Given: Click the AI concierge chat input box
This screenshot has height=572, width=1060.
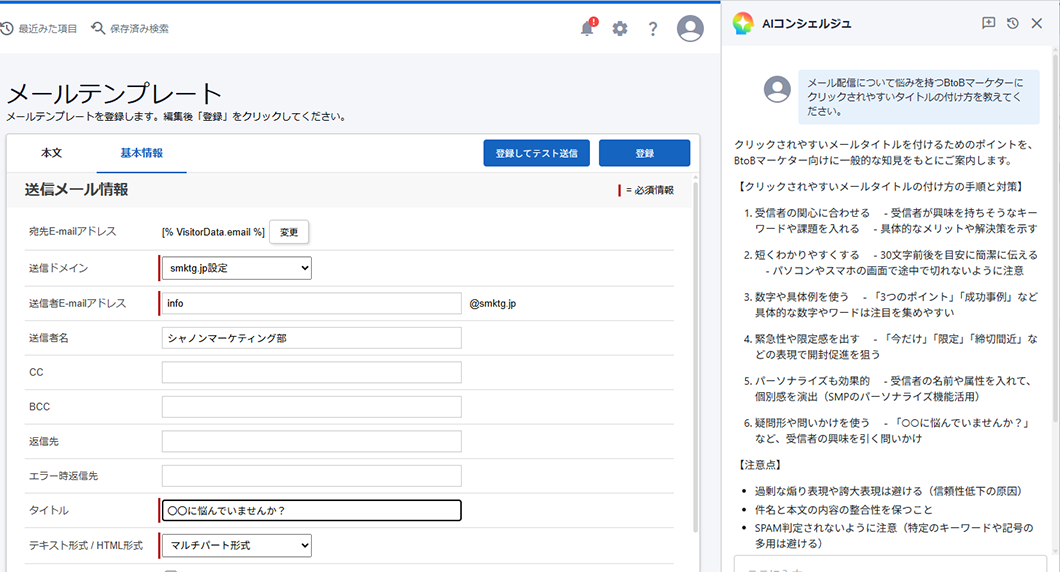Looking at the screenshot, I should pos(890,564).
